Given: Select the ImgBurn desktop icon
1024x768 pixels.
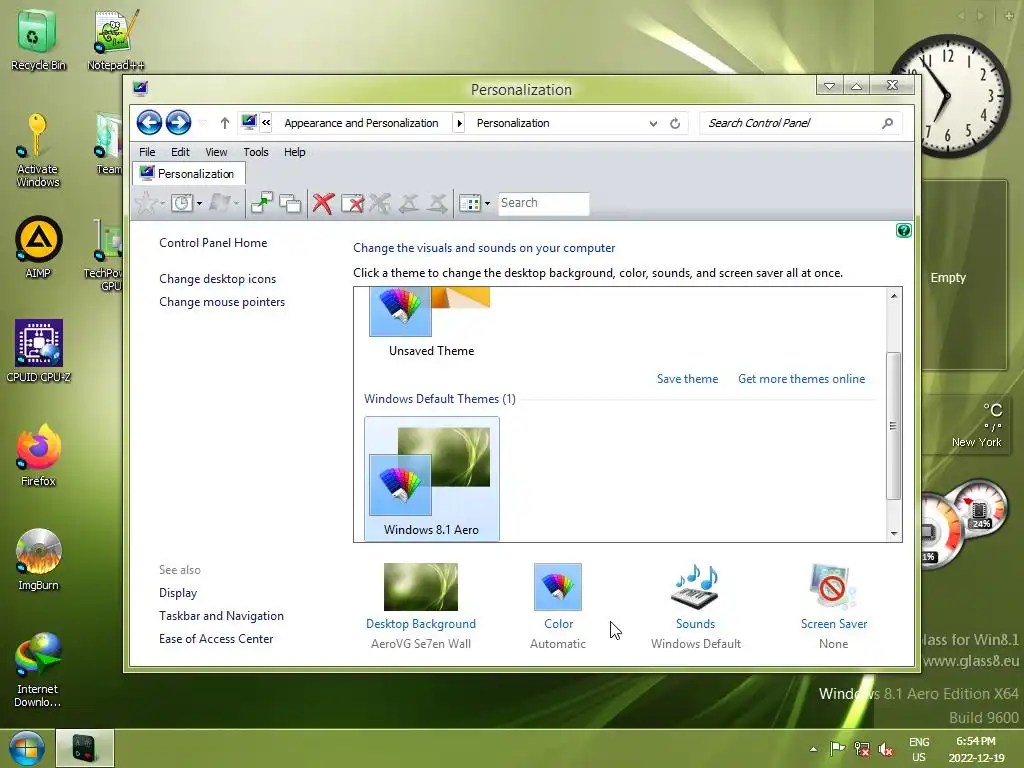Looking at the screenshot, I should 38,559.
